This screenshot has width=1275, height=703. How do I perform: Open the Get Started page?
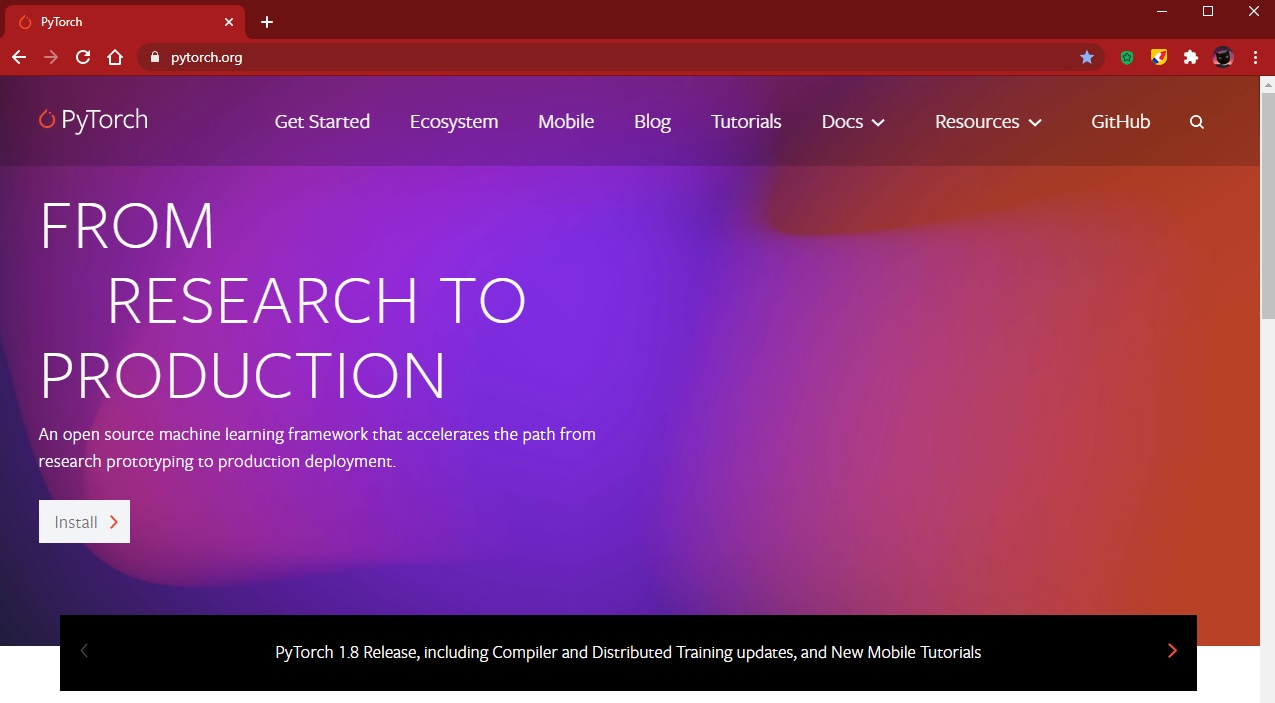coord(322,122)
